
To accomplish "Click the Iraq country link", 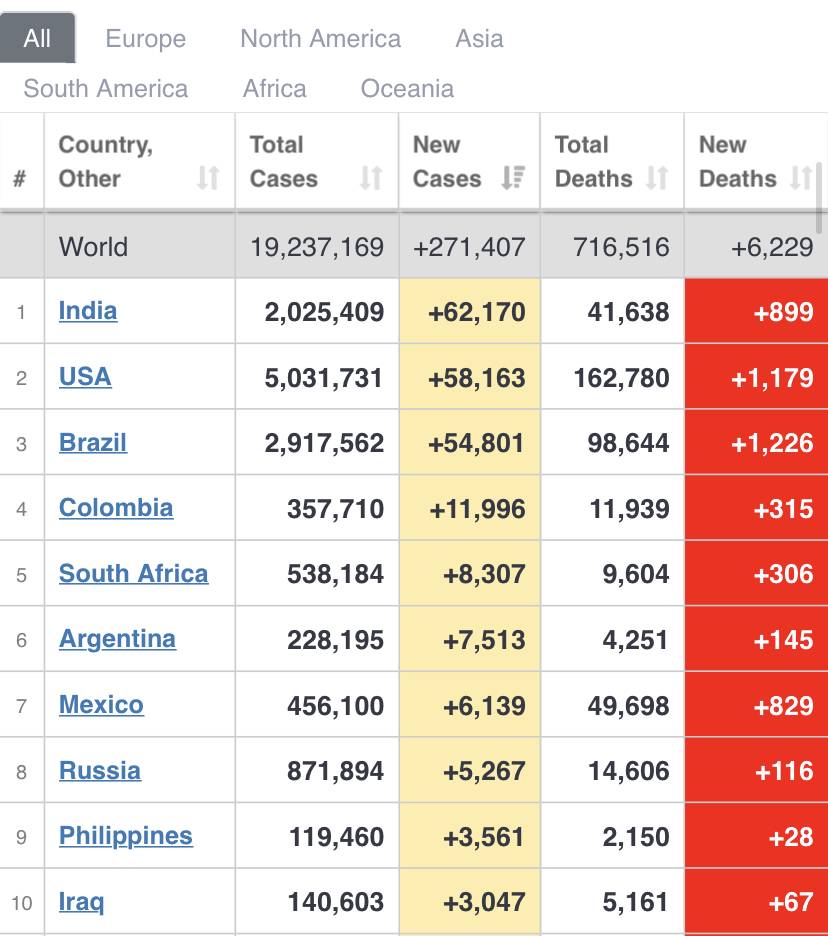I will [x=81, y=902].
